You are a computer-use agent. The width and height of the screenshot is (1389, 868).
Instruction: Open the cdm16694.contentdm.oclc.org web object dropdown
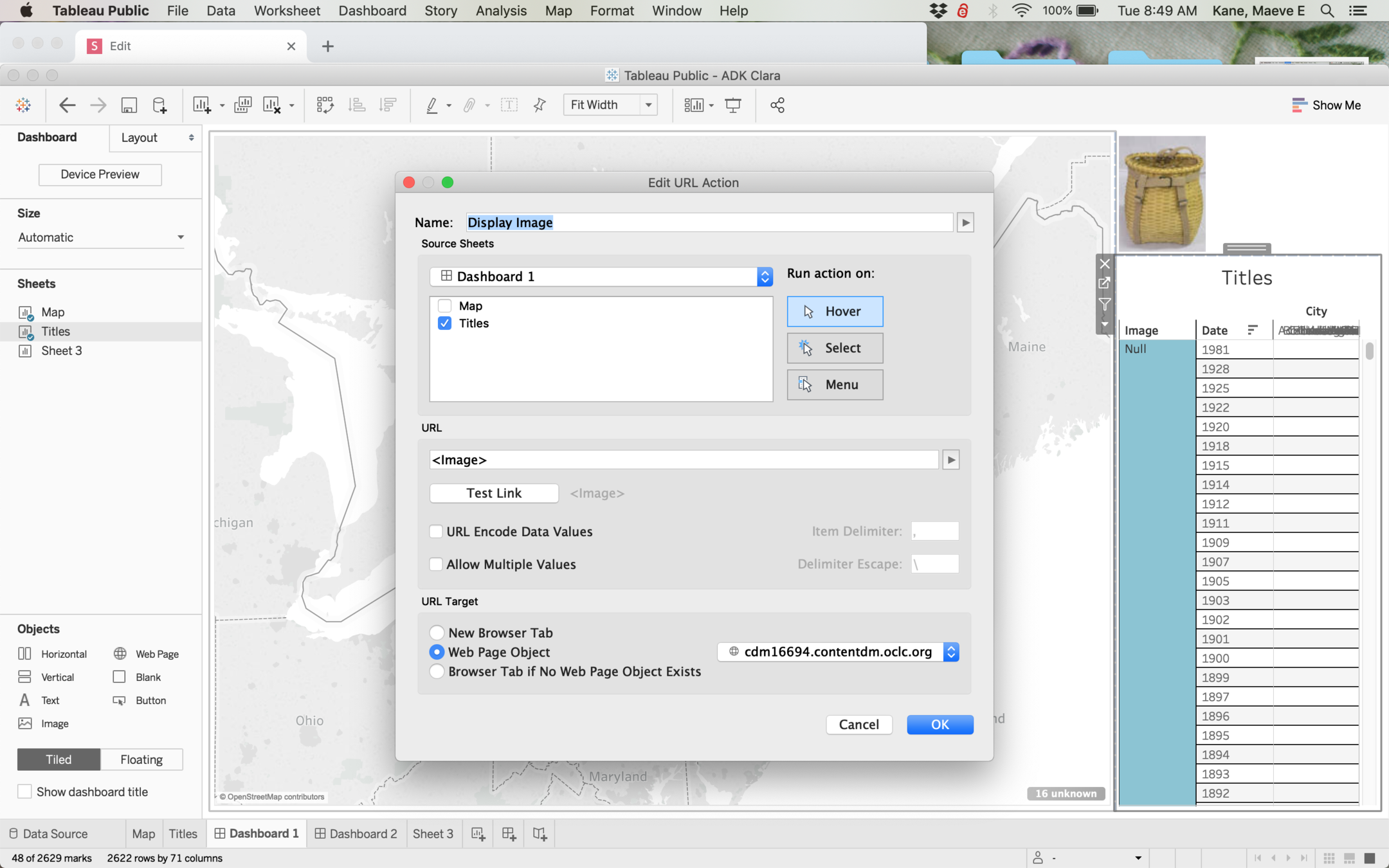pyautogui.click(x=950, y=652)
